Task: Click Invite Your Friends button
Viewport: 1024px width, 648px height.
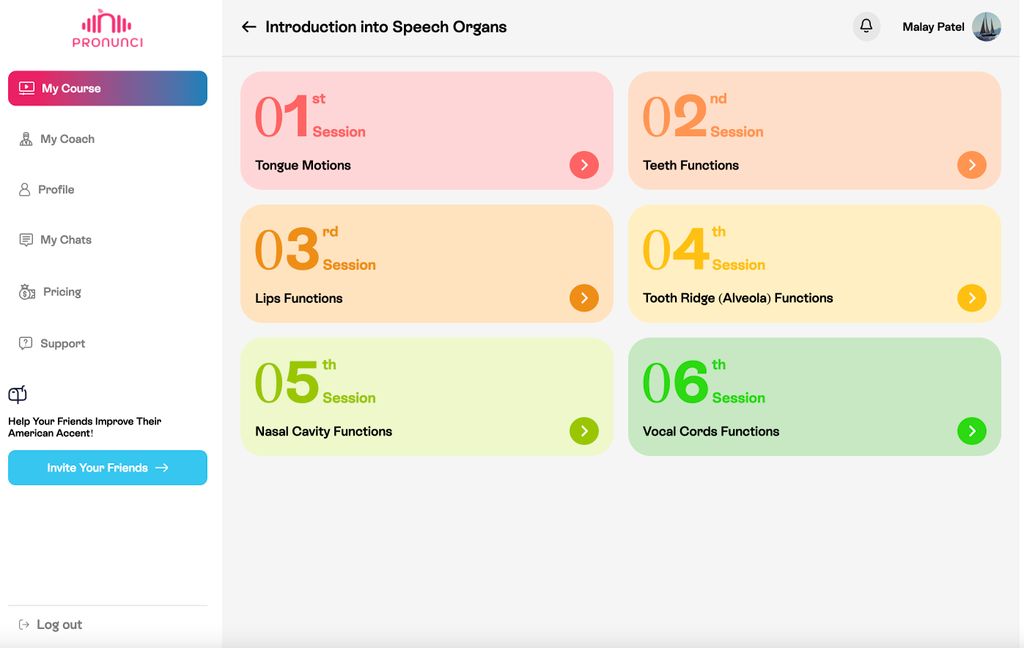Action: tap(108, 468)
